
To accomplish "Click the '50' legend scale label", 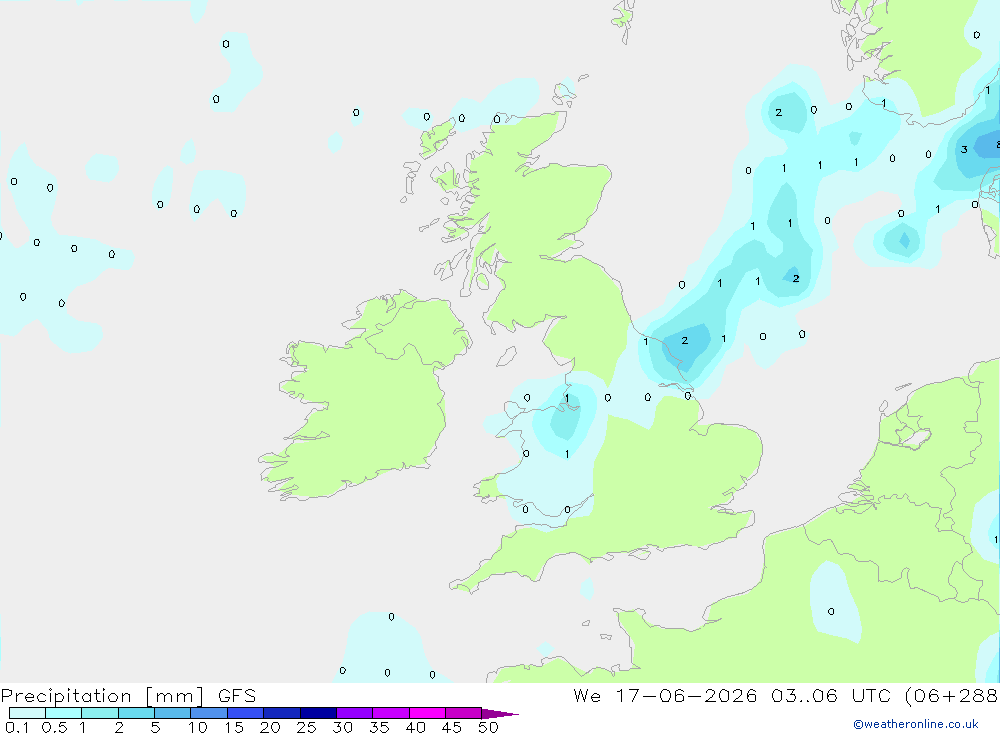I will point(488,727).
